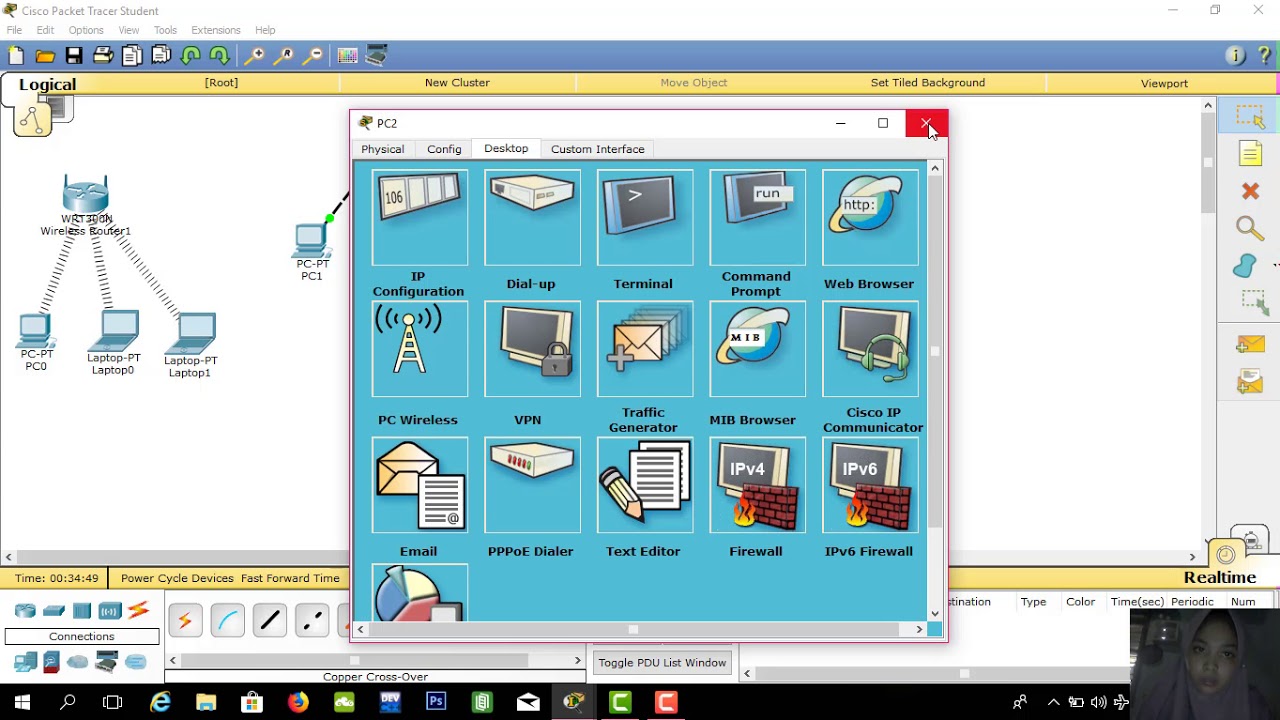Image resolution: width=1280 pixels, height=720 pixels.
Task: Open the Email application
Action: [x=419, y=485]
